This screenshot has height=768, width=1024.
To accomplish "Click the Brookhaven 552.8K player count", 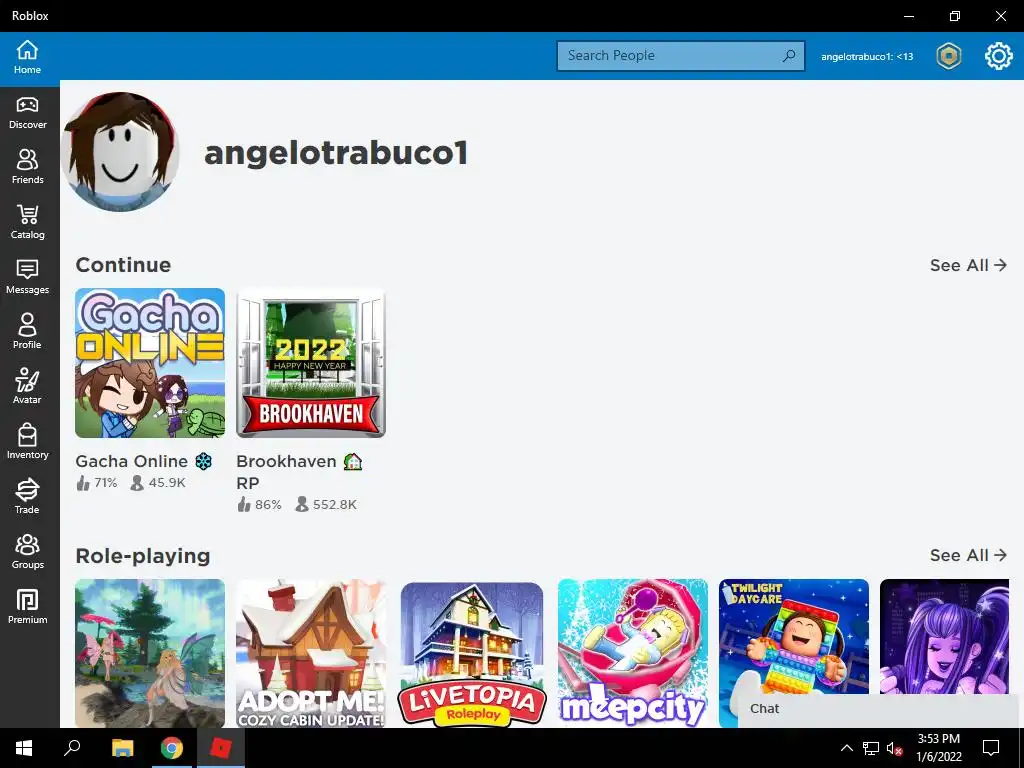I will [326, 504].
